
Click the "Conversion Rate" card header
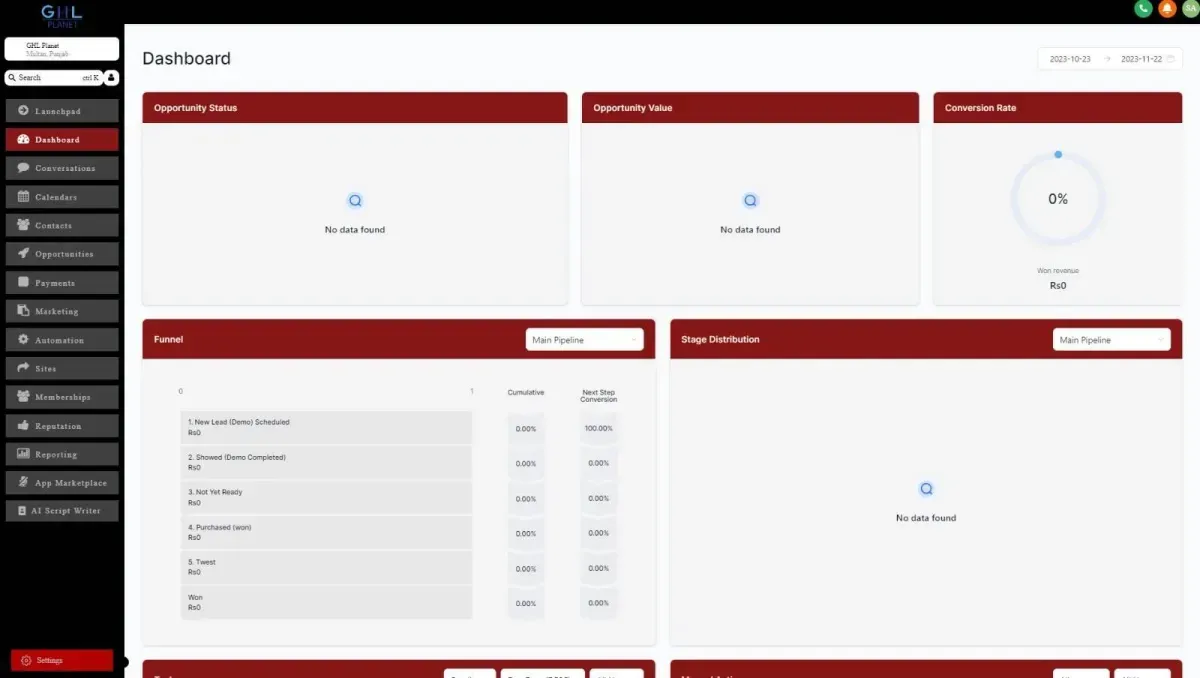click(x=1058, y=108)
